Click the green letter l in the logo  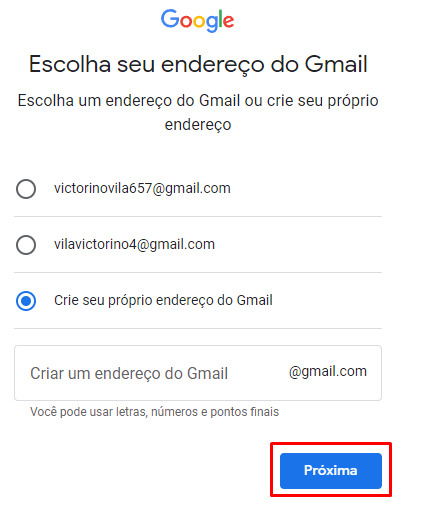click(x=220, y=19)
